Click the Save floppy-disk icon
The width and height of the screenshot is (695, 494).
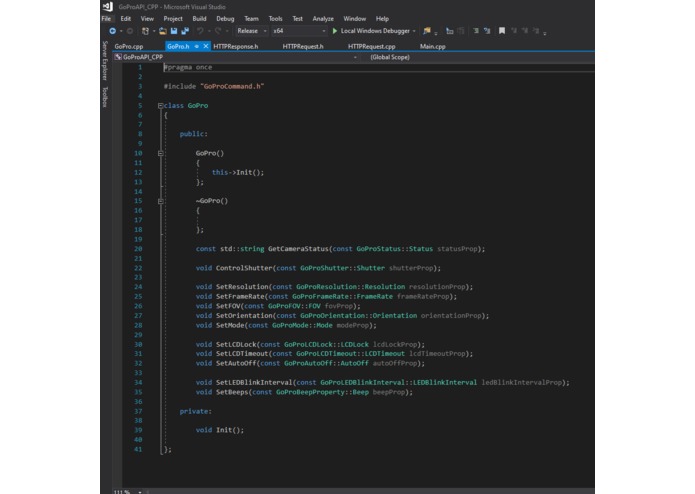174,31
